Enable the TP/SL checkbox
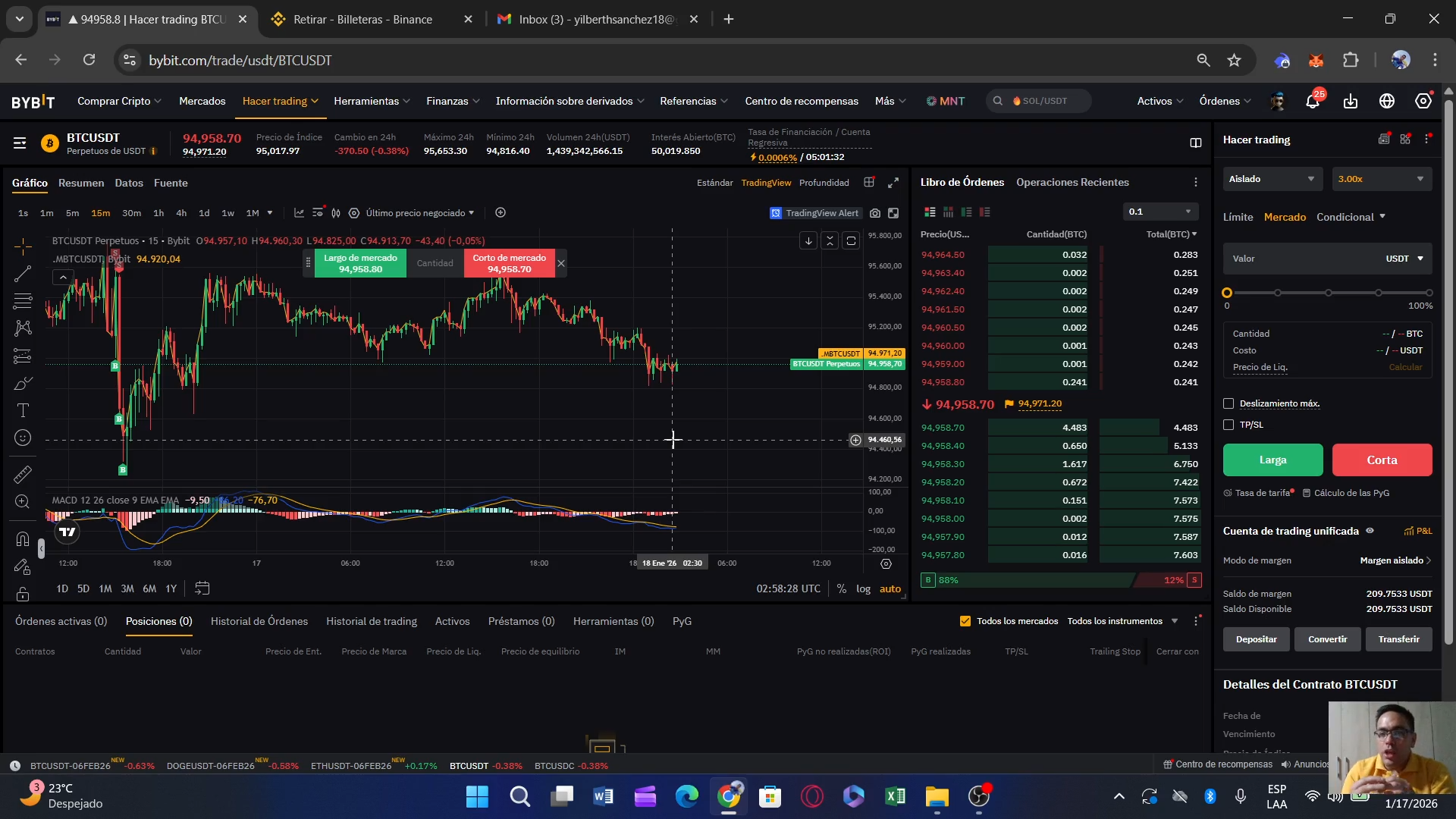1456x819 pixels. click(1228, 425)
